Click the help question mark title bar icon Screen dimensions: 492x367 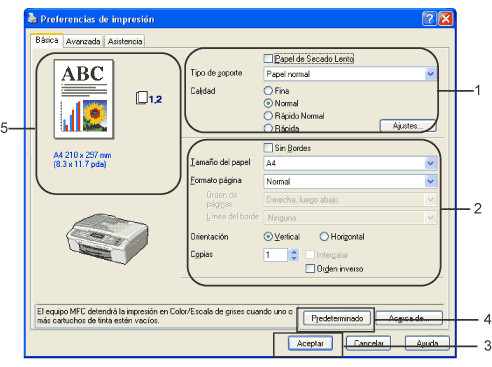429,19
